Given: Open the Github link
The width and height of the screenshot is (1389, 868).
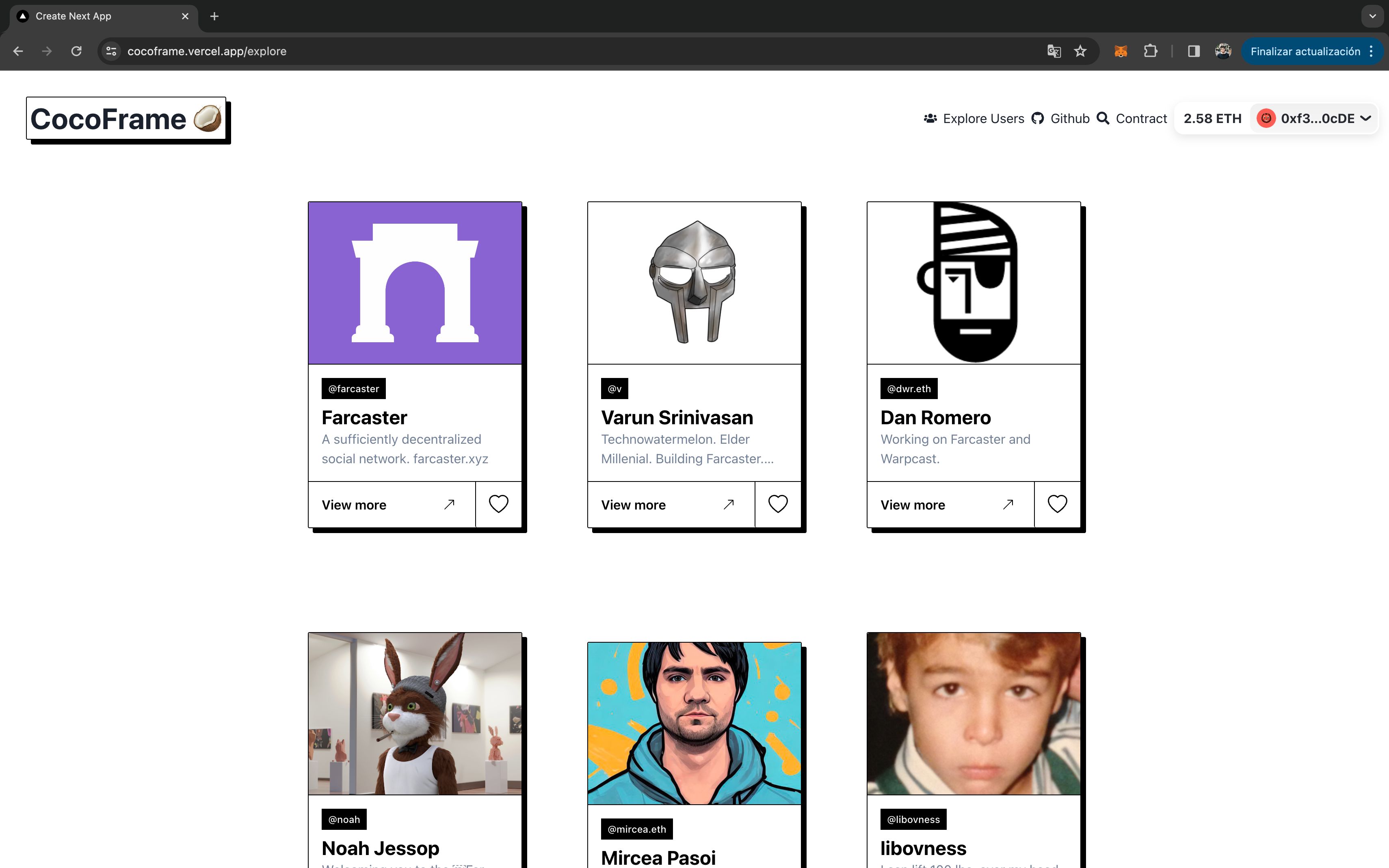Looking at the screenshot, I should point(1060,118).
